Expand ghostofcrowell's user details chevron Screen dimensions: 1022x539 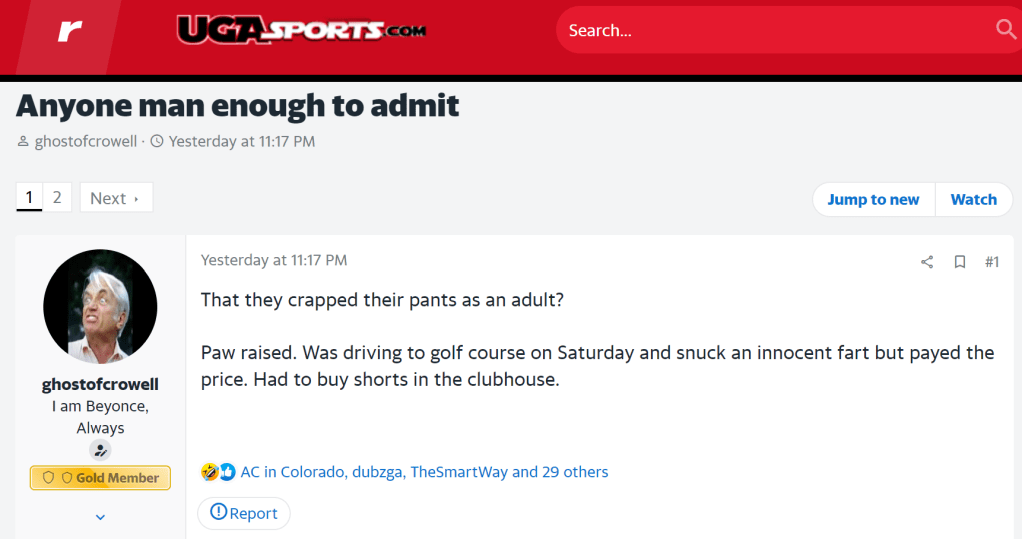pyautogui.click(x=100, y=517)
